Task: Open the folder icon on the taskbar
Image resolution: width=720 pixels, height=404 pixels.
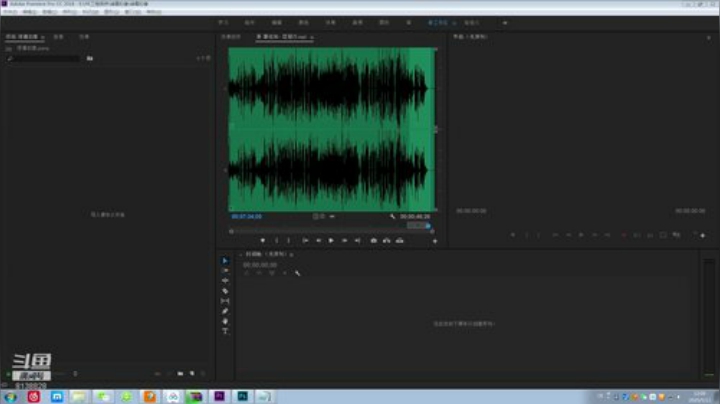Action: pos(79,397)
